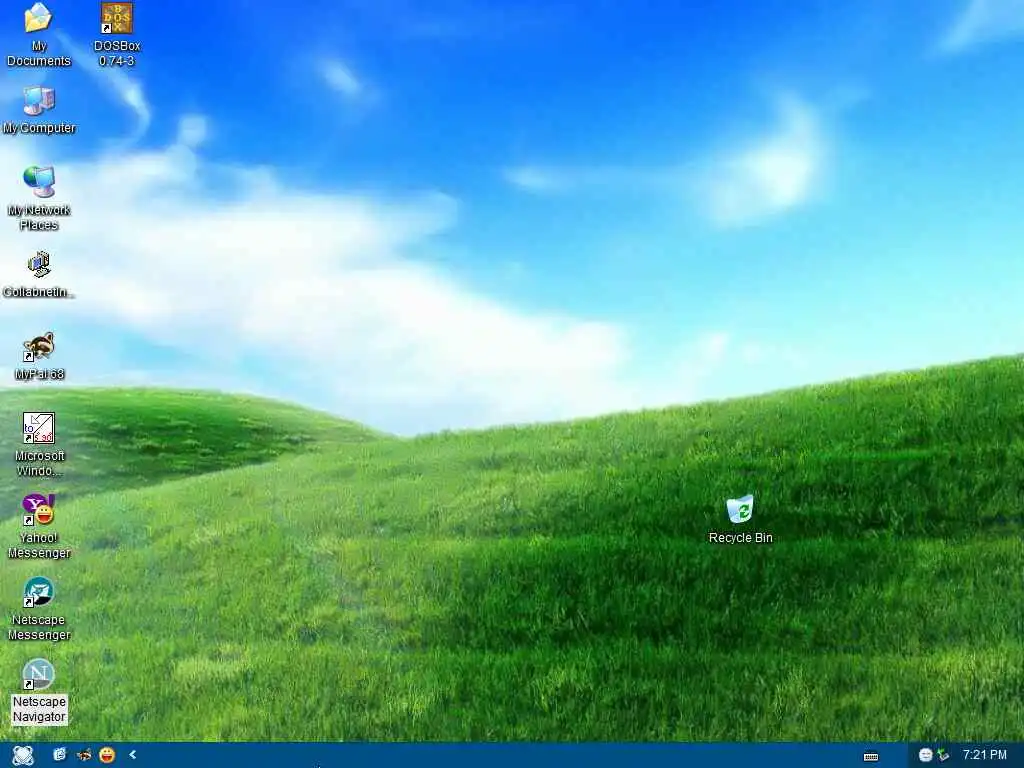Viewport: 1024px width, 768px height.
Task: Click the 'Recycle Bin' label text
Action: pos(741,537)
